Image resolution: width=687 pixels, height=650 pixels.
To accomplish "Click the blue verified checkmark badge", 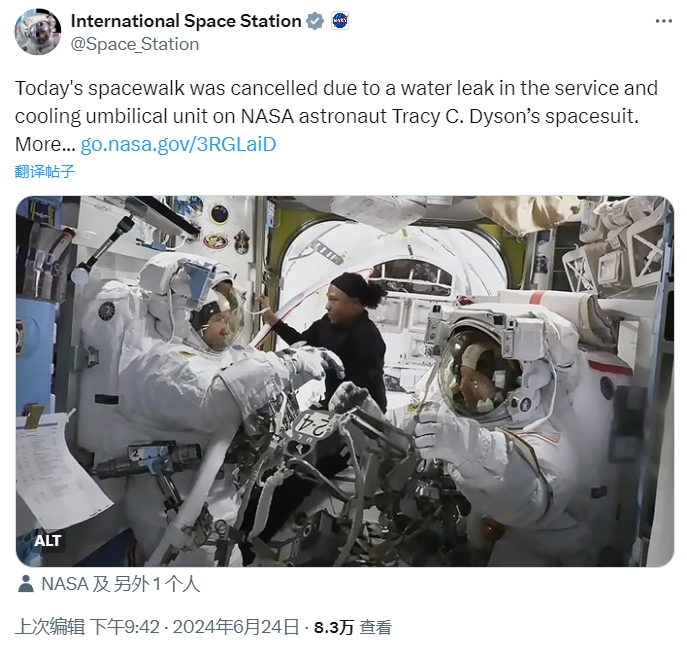I will [x=315, y=21].
